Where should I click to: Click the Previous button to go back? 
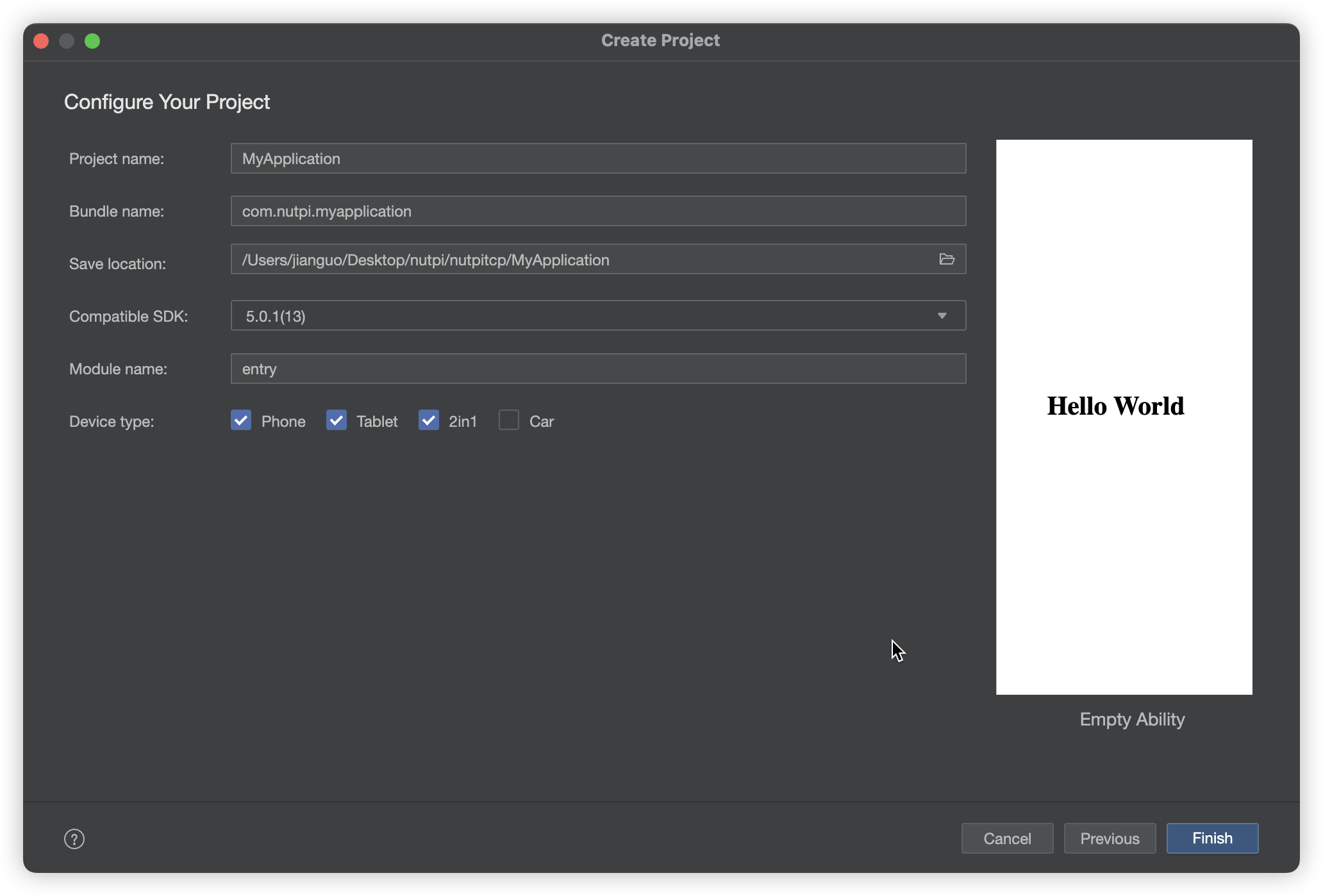[x=1110, y=838]
